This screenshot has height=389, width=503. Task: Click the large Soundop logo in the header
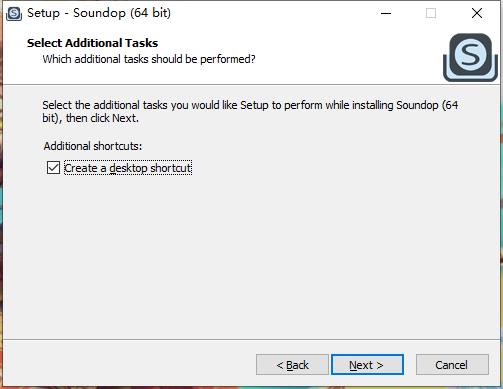coord(470,57)
